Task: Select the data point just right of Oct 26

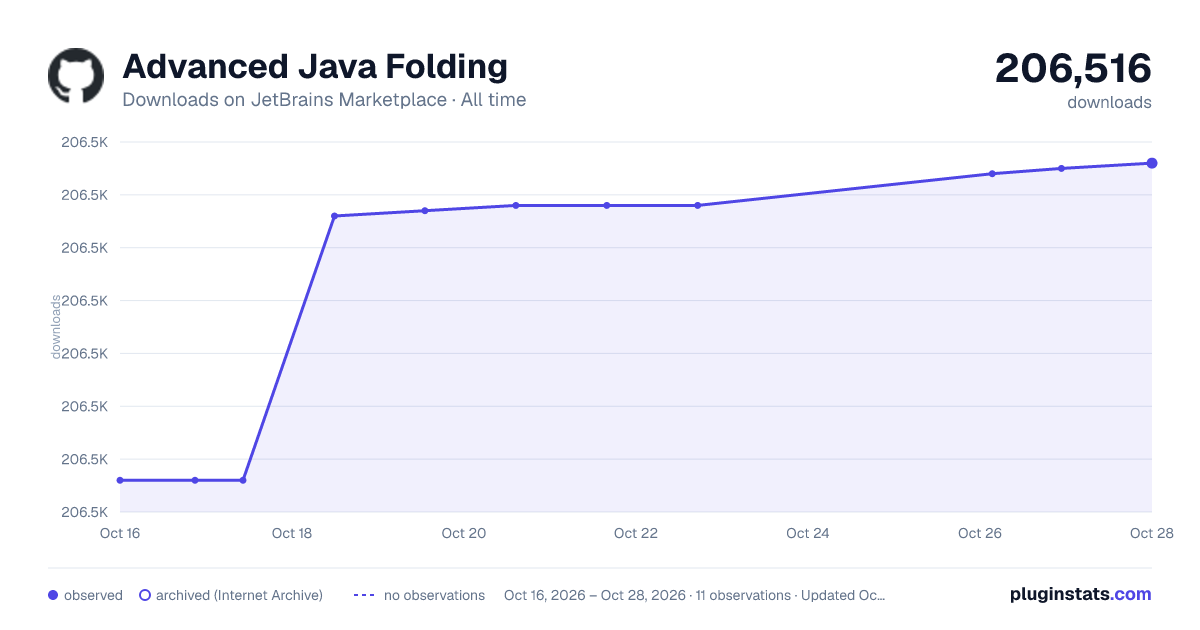Action: pos(992,174)
